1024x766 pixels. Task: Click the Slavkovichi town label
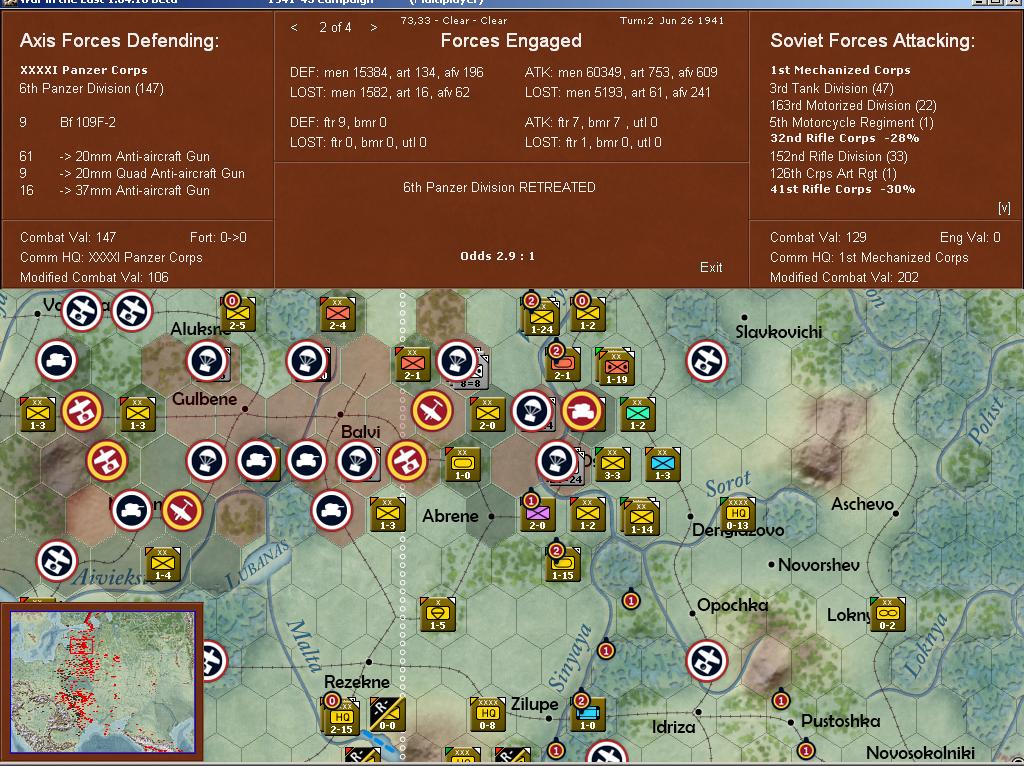(x=778, y=332)
